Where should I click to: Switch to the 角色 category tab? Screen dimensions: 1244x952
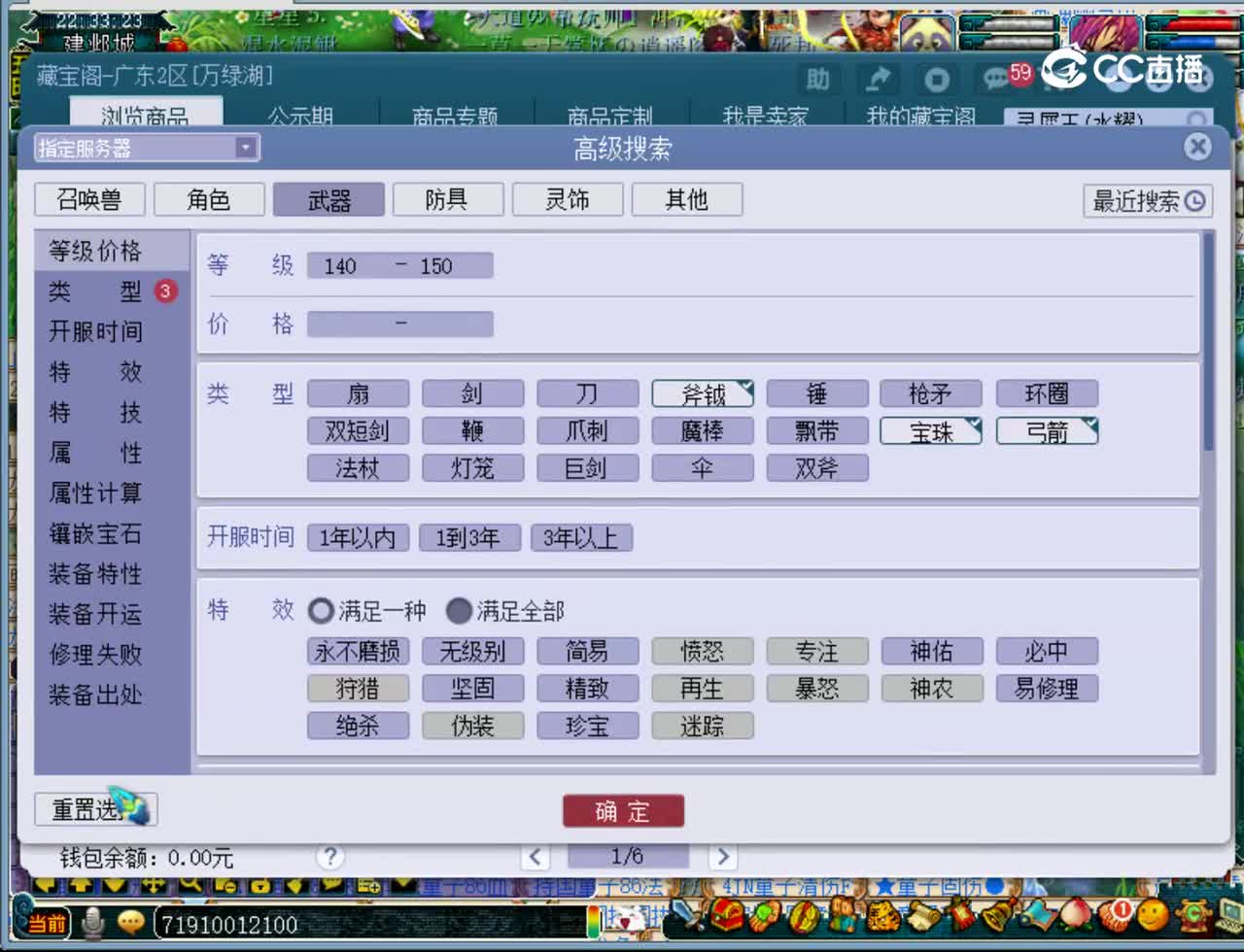pyautogui.click(x=209, y=200)
